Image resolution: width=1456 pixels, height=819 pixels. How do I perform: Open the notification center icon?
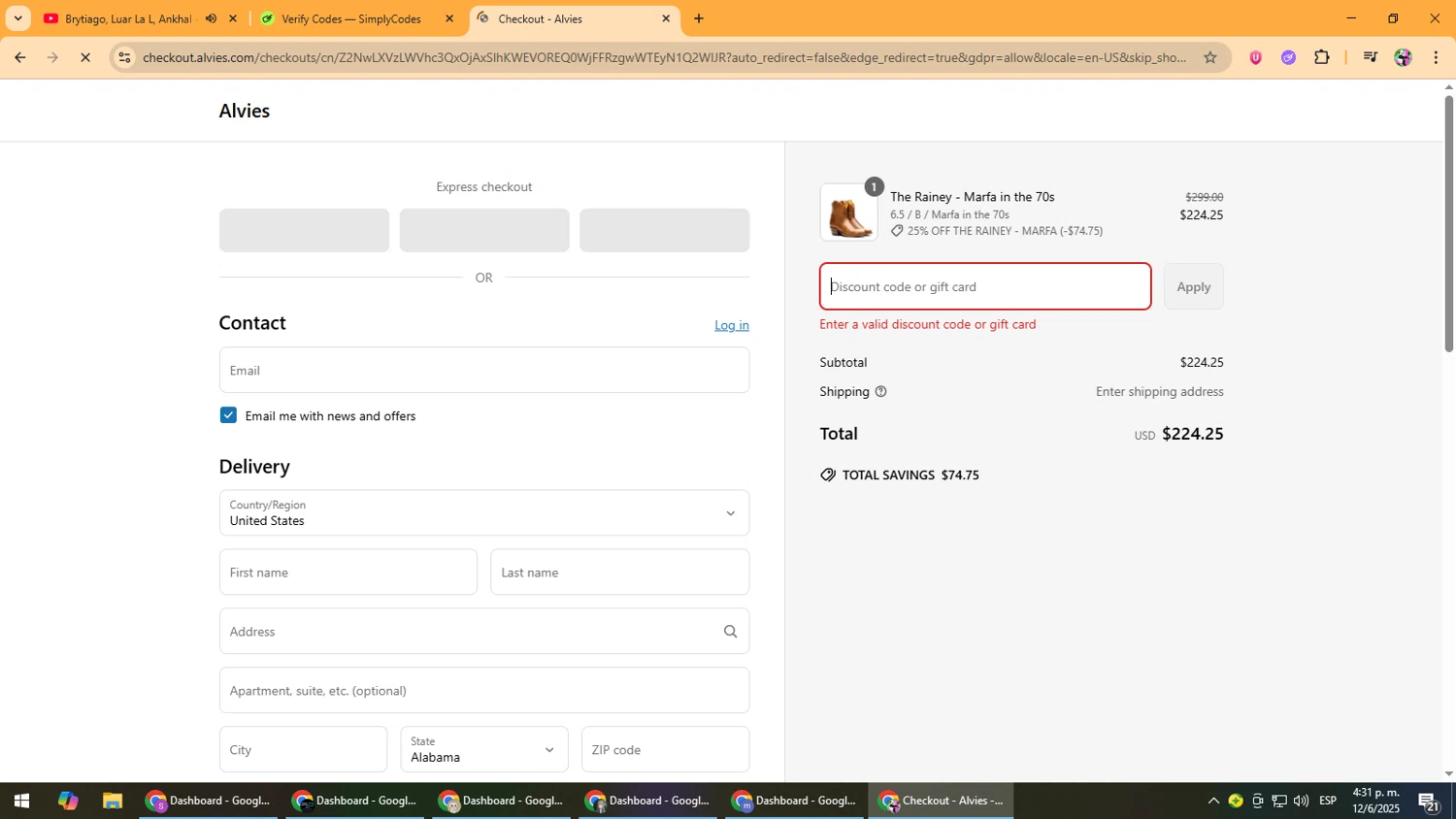pyautogui.click(x=1429, y=802)
